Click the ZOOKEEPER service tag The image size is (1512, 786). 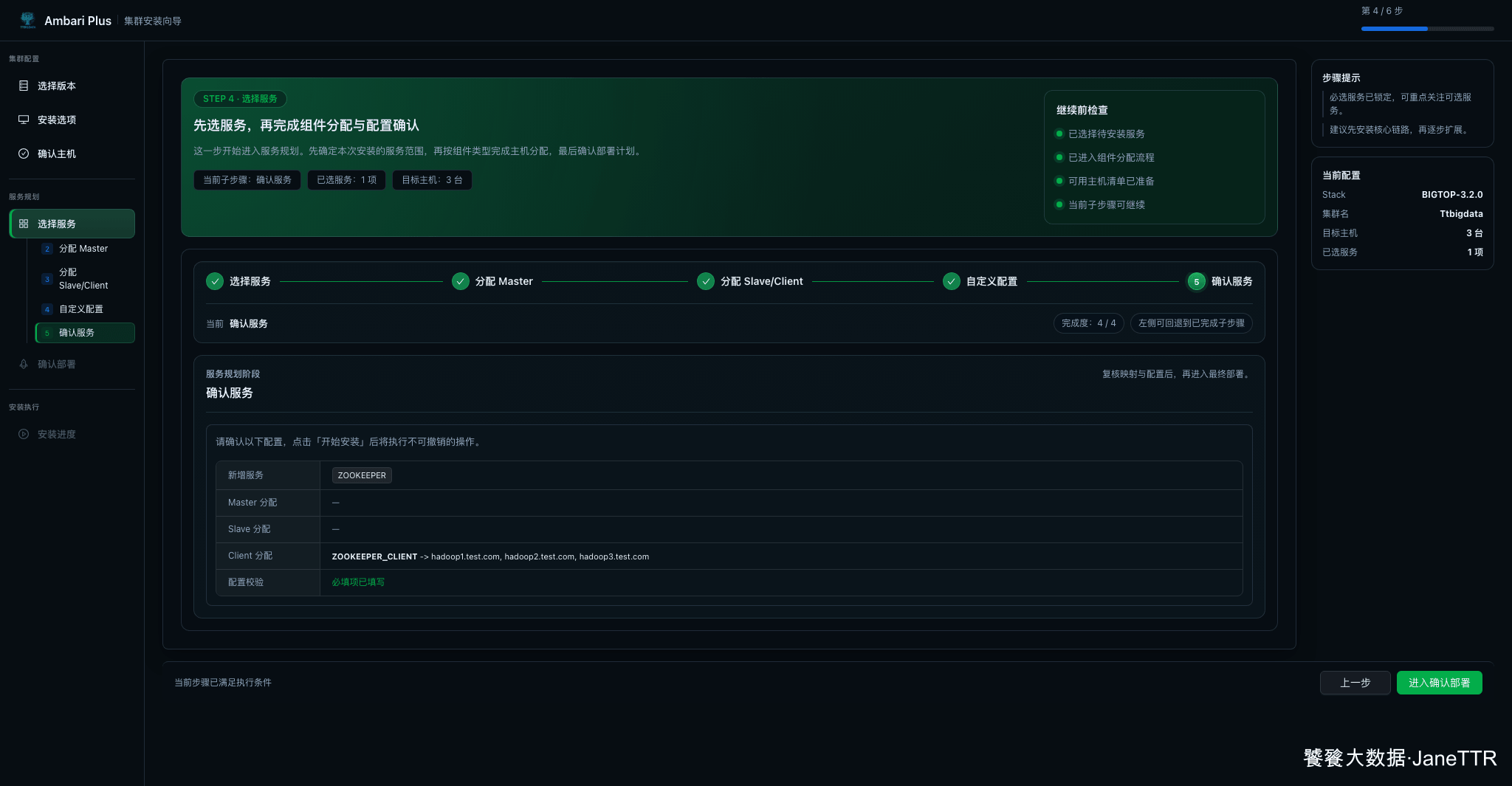(x=362, y=475)
